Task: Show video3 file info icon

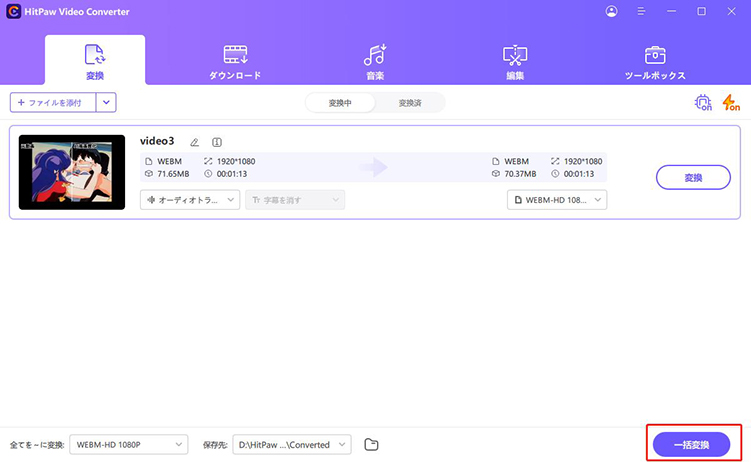Action: (217, 142)
